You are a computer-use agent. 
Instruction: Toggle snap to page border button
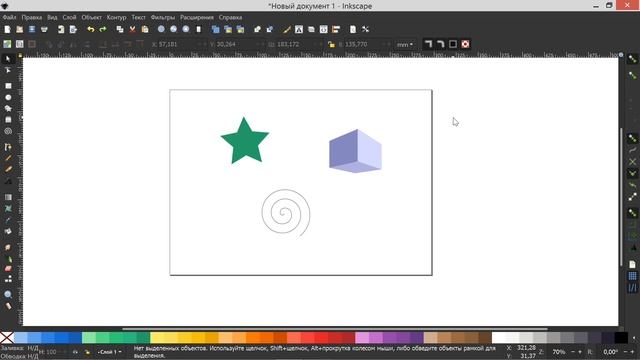632,264
